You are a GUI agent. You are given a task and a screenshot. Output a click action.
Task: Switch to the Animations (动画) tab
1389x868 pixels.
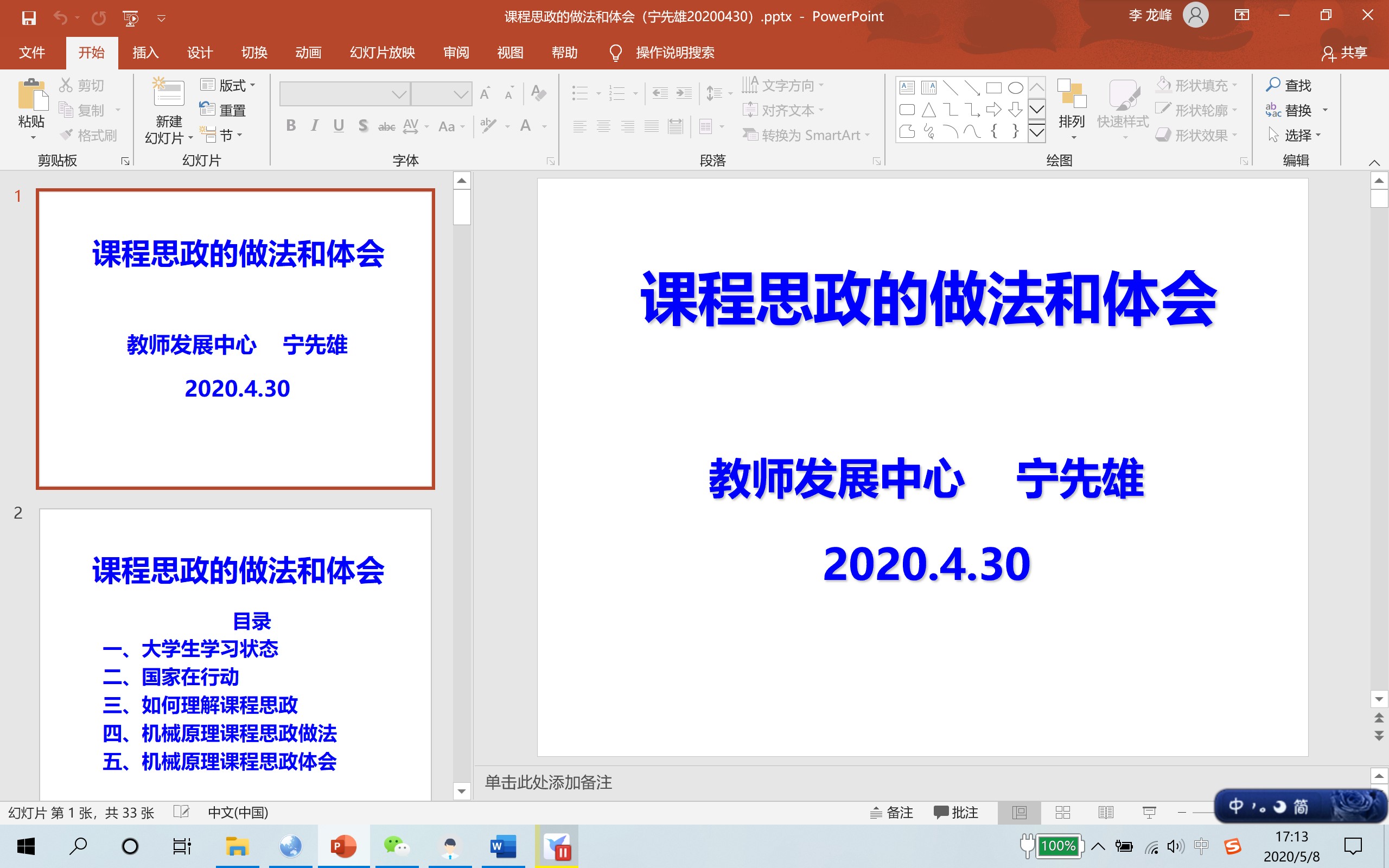click(308, 53)
